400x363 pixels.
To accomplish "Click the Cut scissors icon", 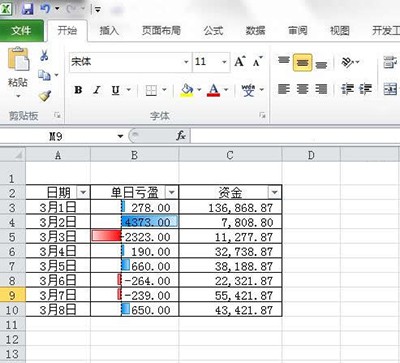I will coord(44,55).
